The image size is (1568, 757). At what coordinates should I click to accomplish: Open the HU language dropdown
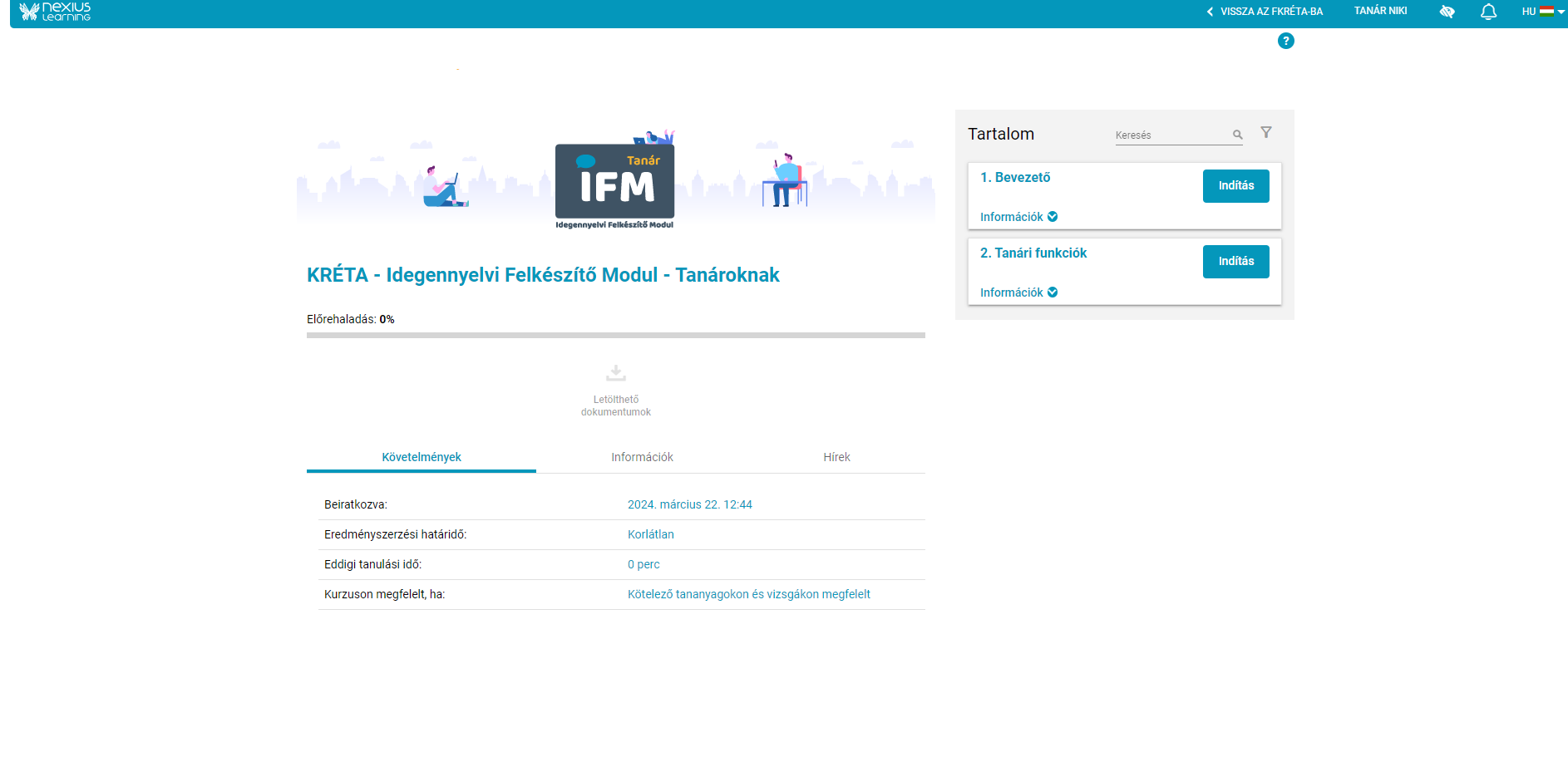tap(1543, 12)
